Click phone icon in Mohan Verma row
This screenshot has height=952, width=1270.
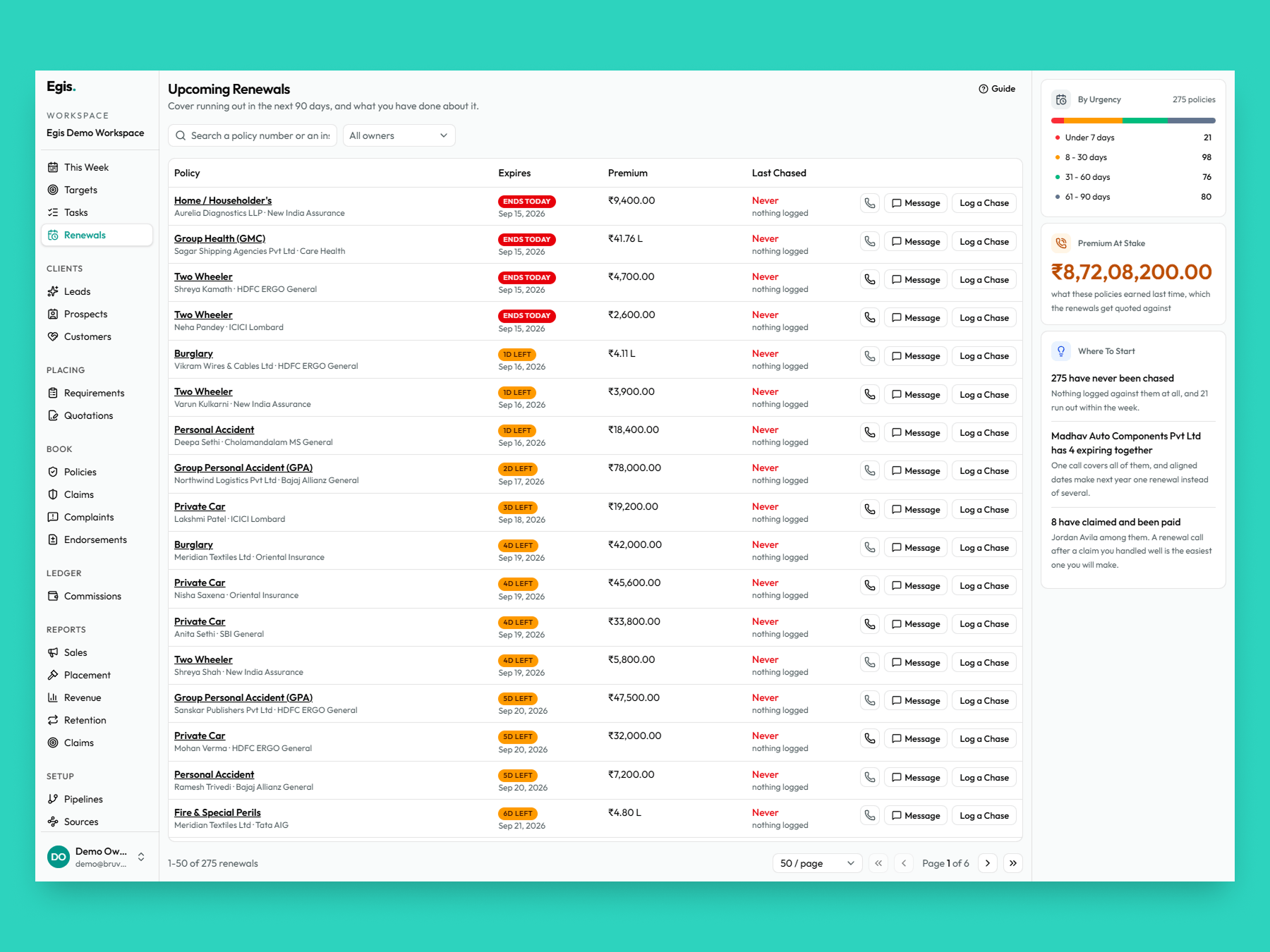pos(870,738)
